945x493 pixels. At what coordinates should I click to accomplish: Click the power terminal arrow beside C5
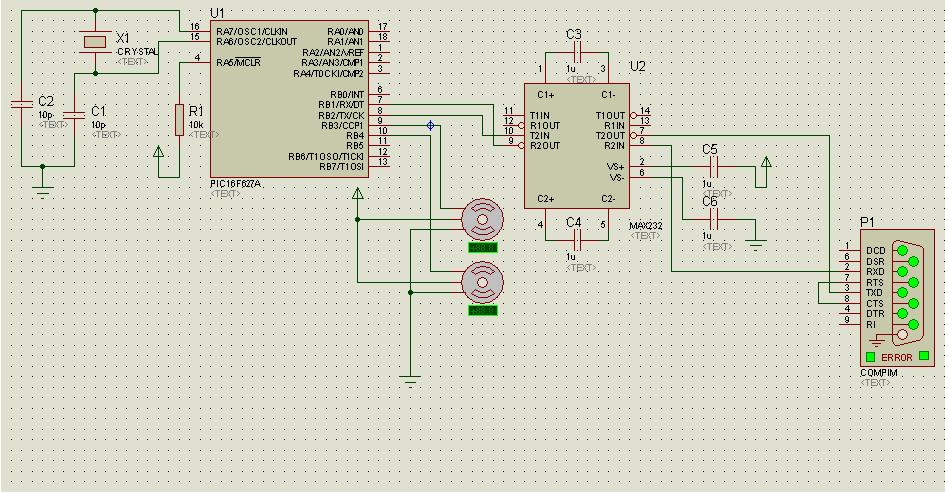click(x=766, y=163)
